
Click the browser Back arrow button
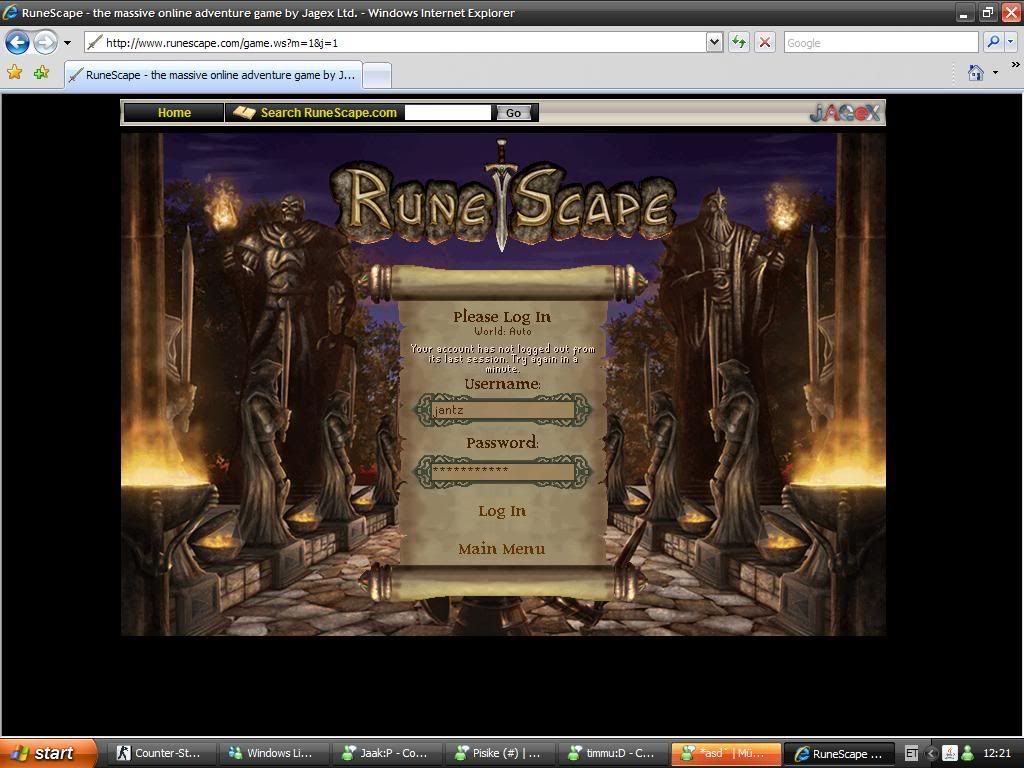[17, 42]
